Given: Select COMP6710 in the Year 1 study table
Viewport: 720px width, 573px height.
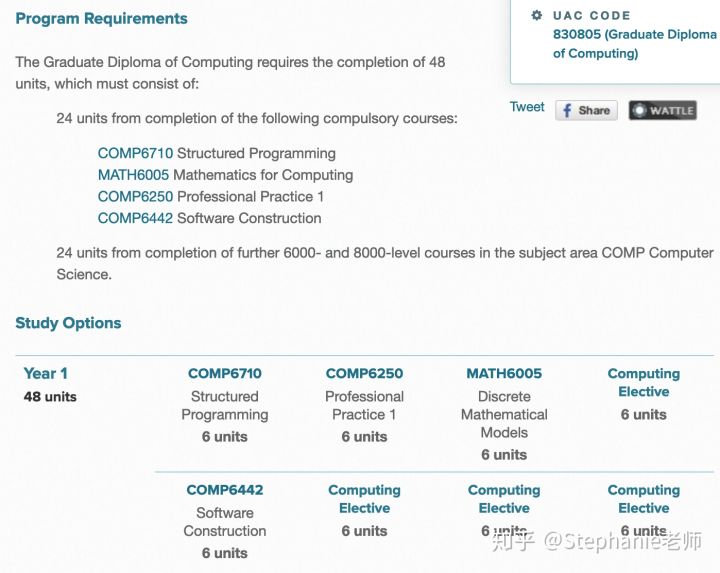Looking at the screenshot, I should 225,373.
